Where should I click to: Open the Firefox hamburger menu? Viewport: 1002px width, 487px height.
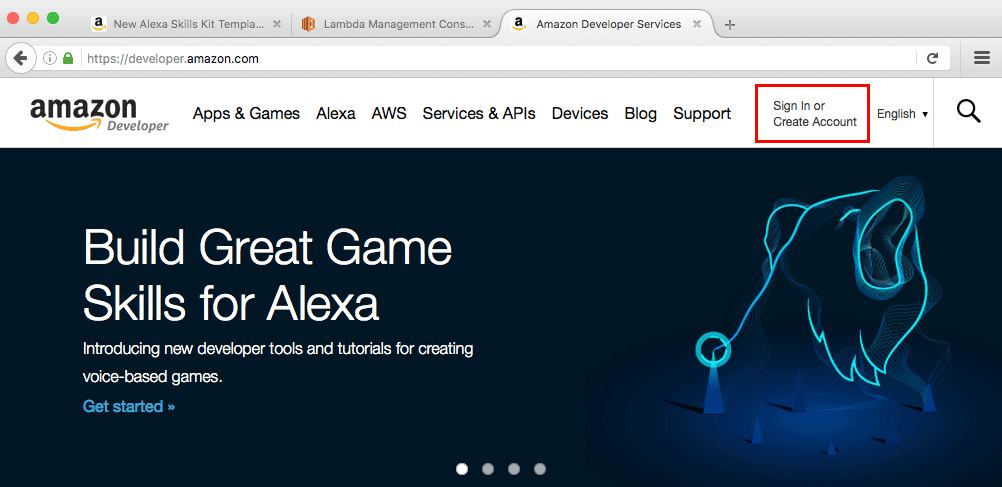tap(981, 58)
